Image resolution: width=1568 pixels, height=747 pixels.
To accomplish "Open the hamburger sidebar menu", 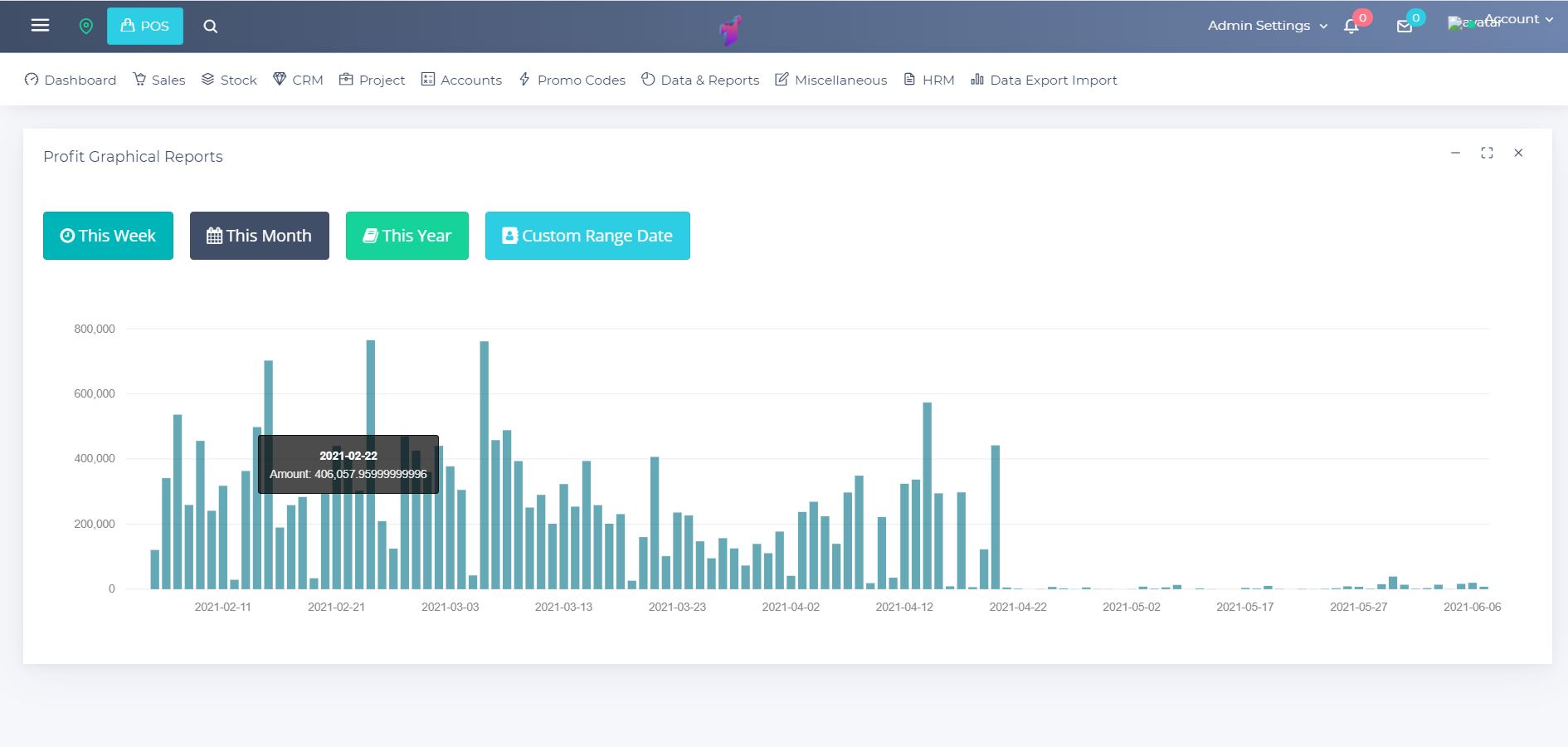I will click(40, 26).
